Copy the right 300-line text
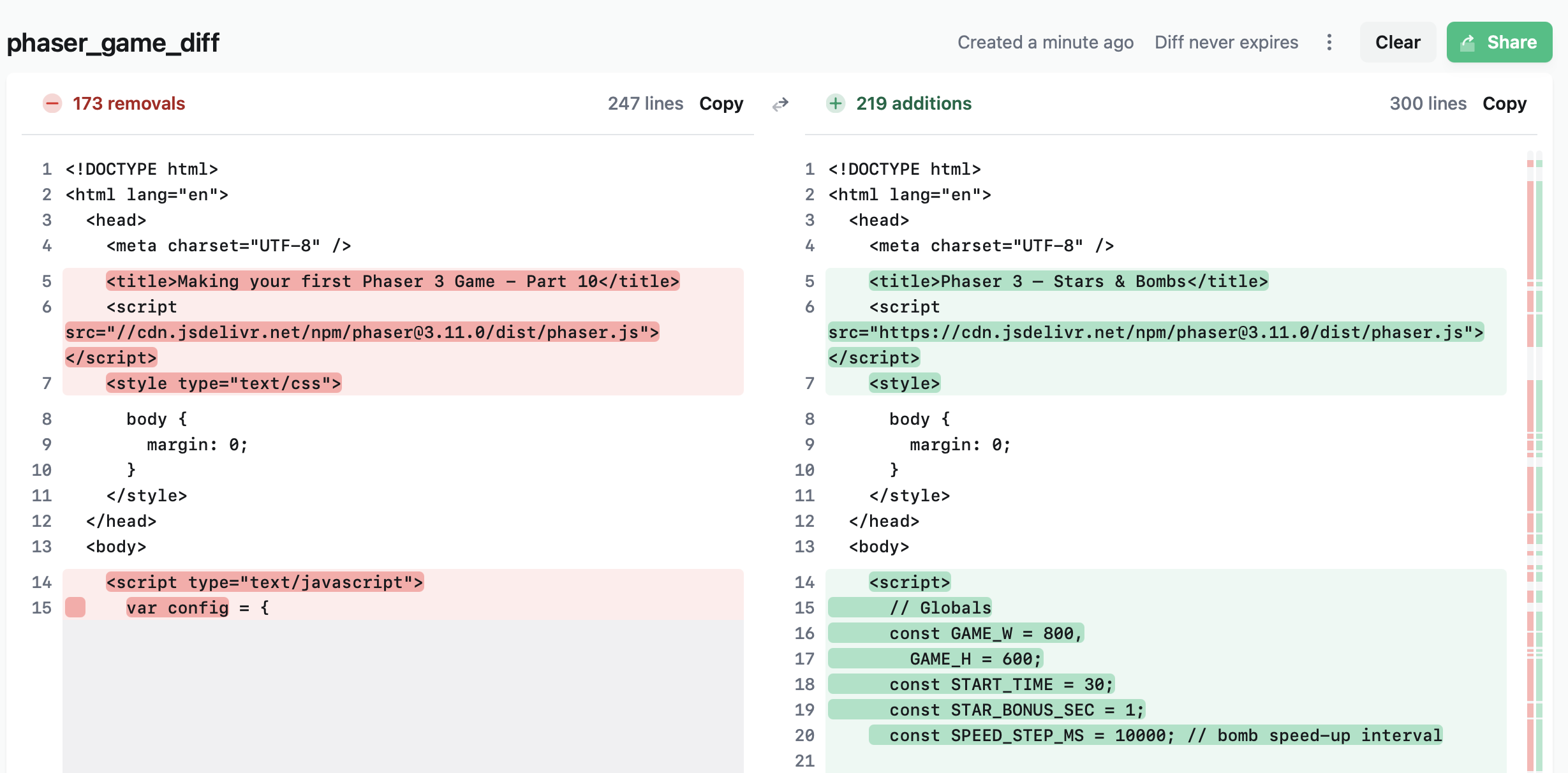This screenshot has width=1568, height=773. tap(1504, 103)
